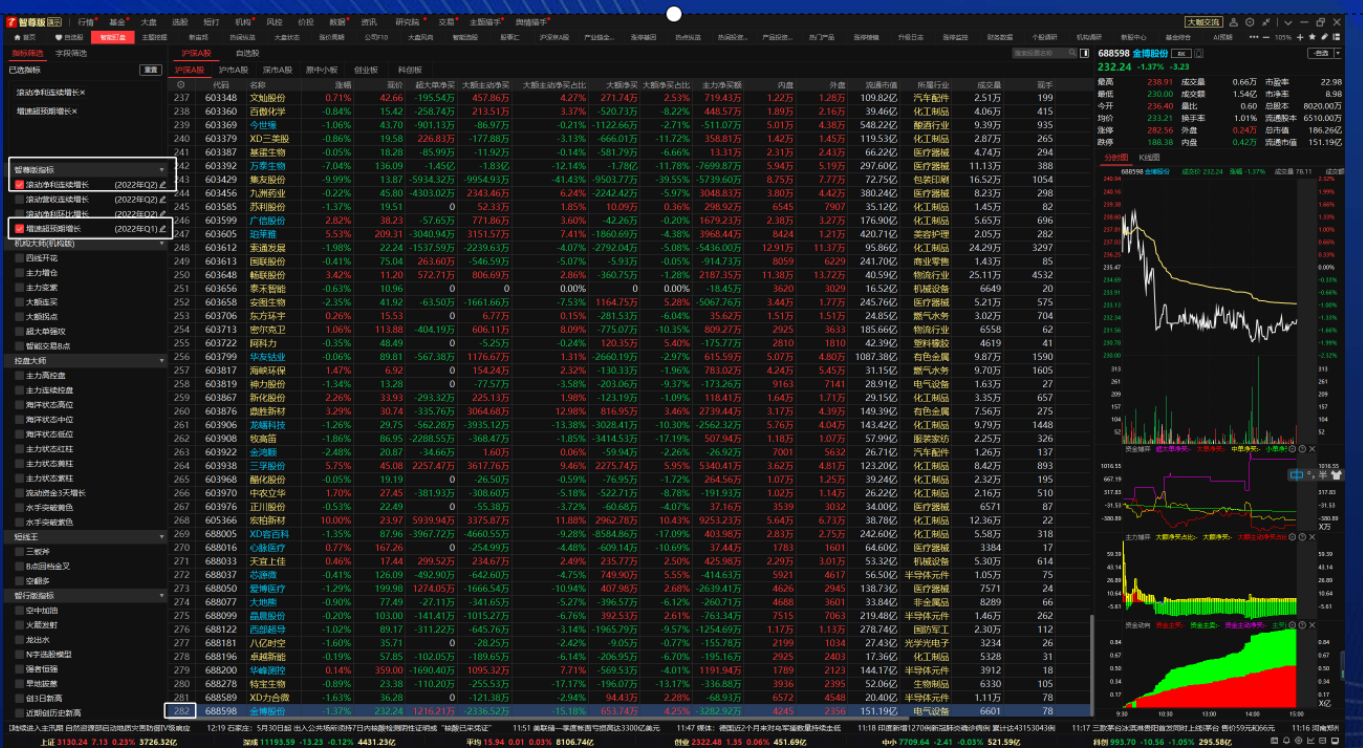Open the settings gear icon in title bar

pos(1249,22)
